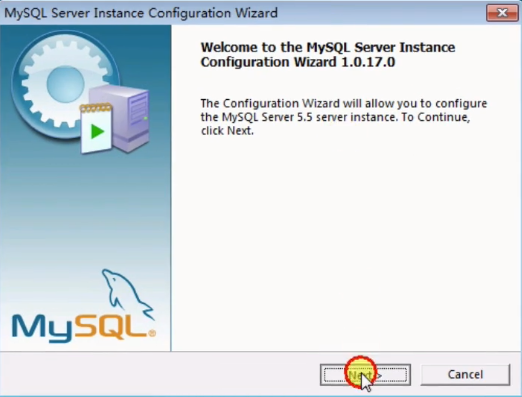Close the wizard with the red X

[502, 13]
